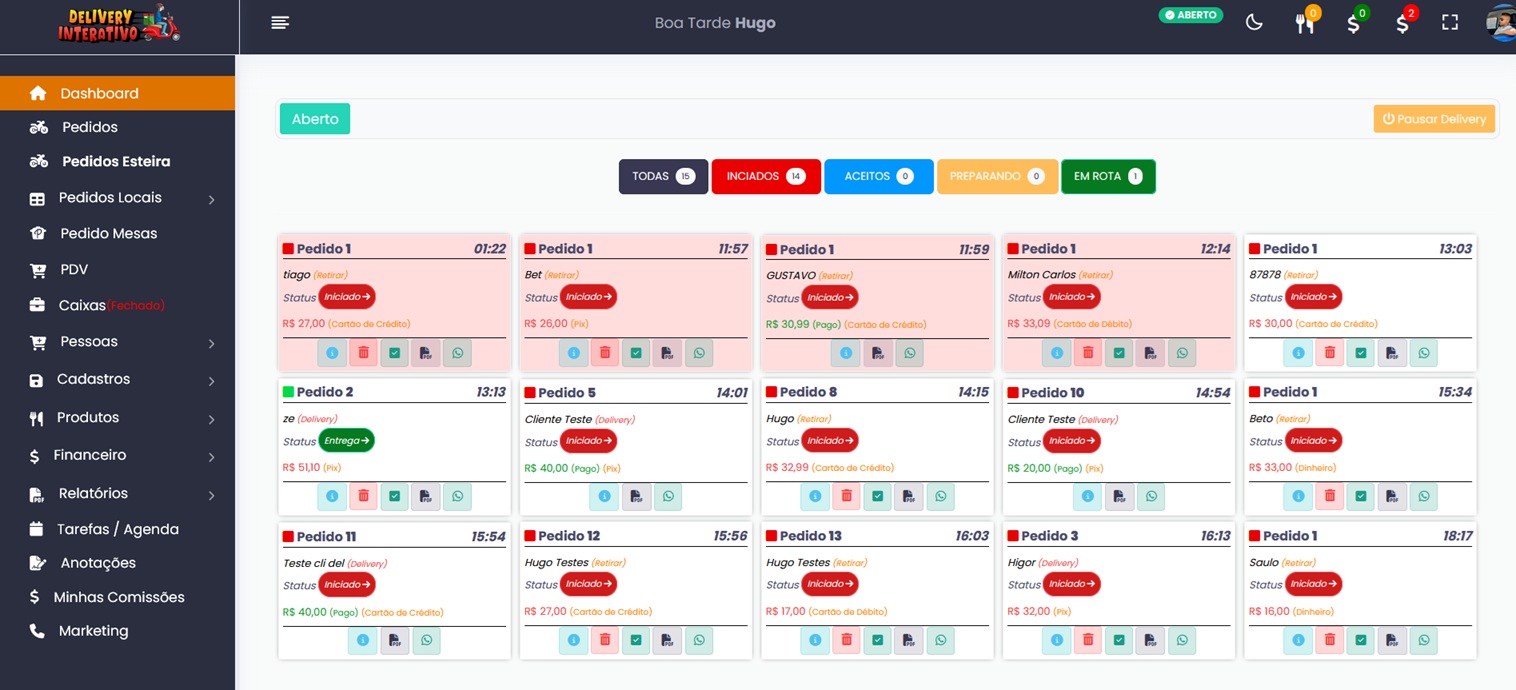Viewport: 1516px width, 690px height.
Task: Open user profile avatar in header
Action: (x=1502, y=22)
